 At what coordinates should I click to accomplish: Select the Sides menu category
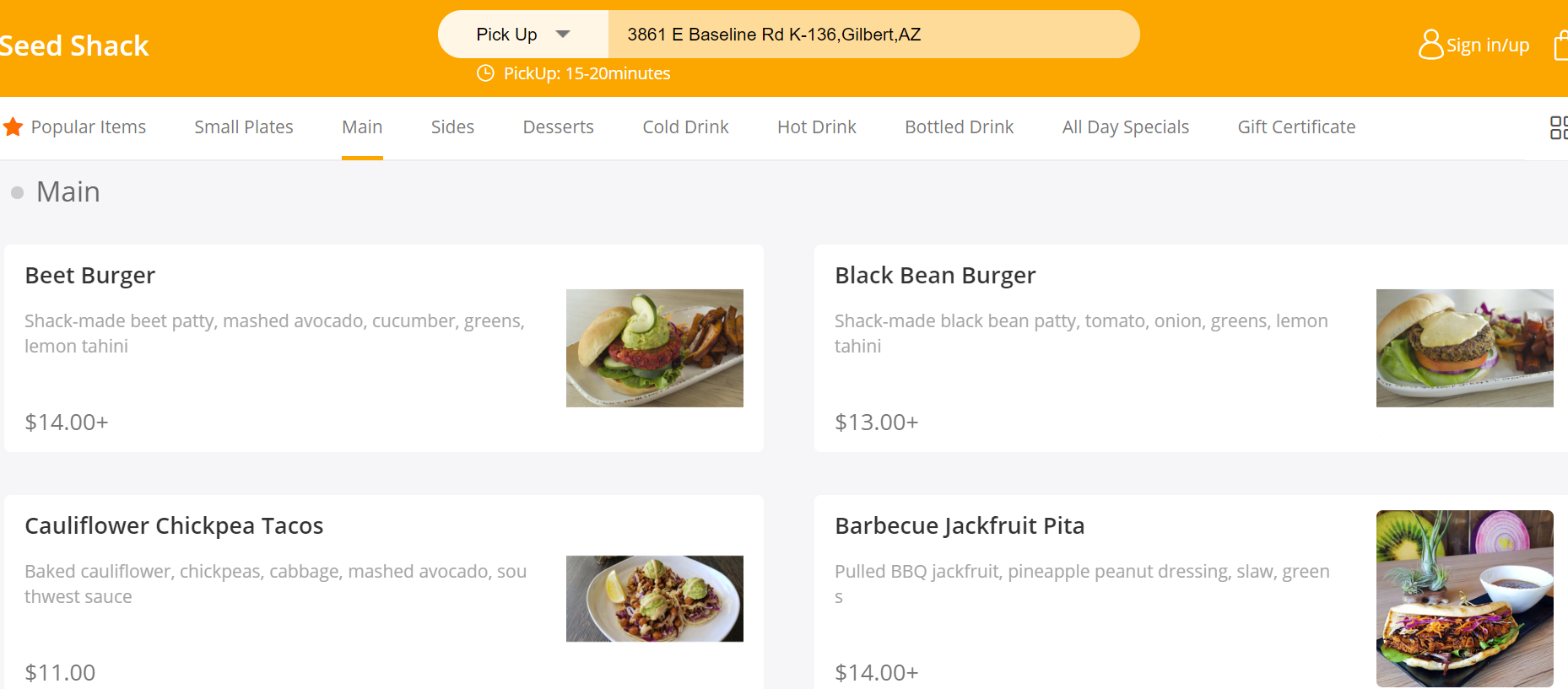click(x=452, y=127)
